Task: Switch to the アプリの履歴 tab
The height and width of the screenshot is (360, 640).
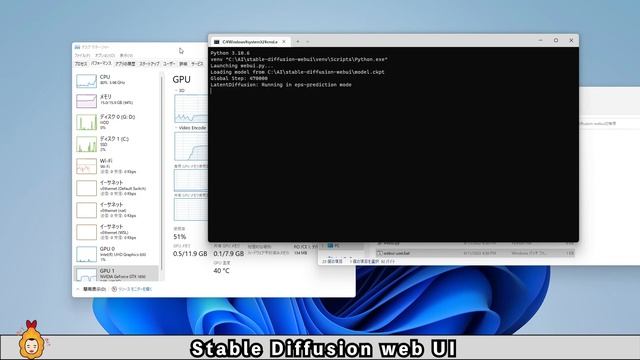Action: pyautogui.click(x=125, y=64)
